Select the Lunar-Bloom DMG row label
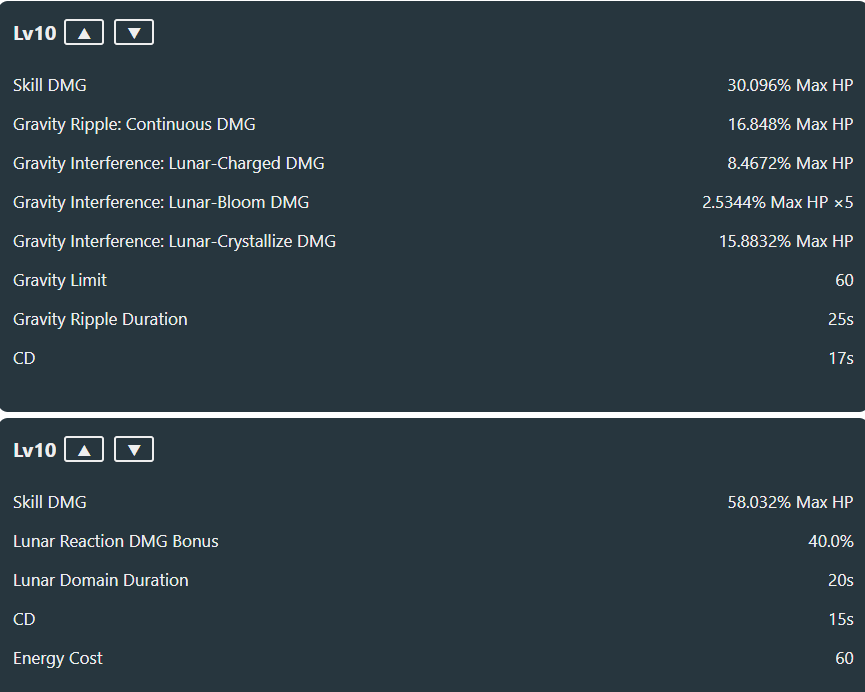865x692 pixels. tap(161, 202)
